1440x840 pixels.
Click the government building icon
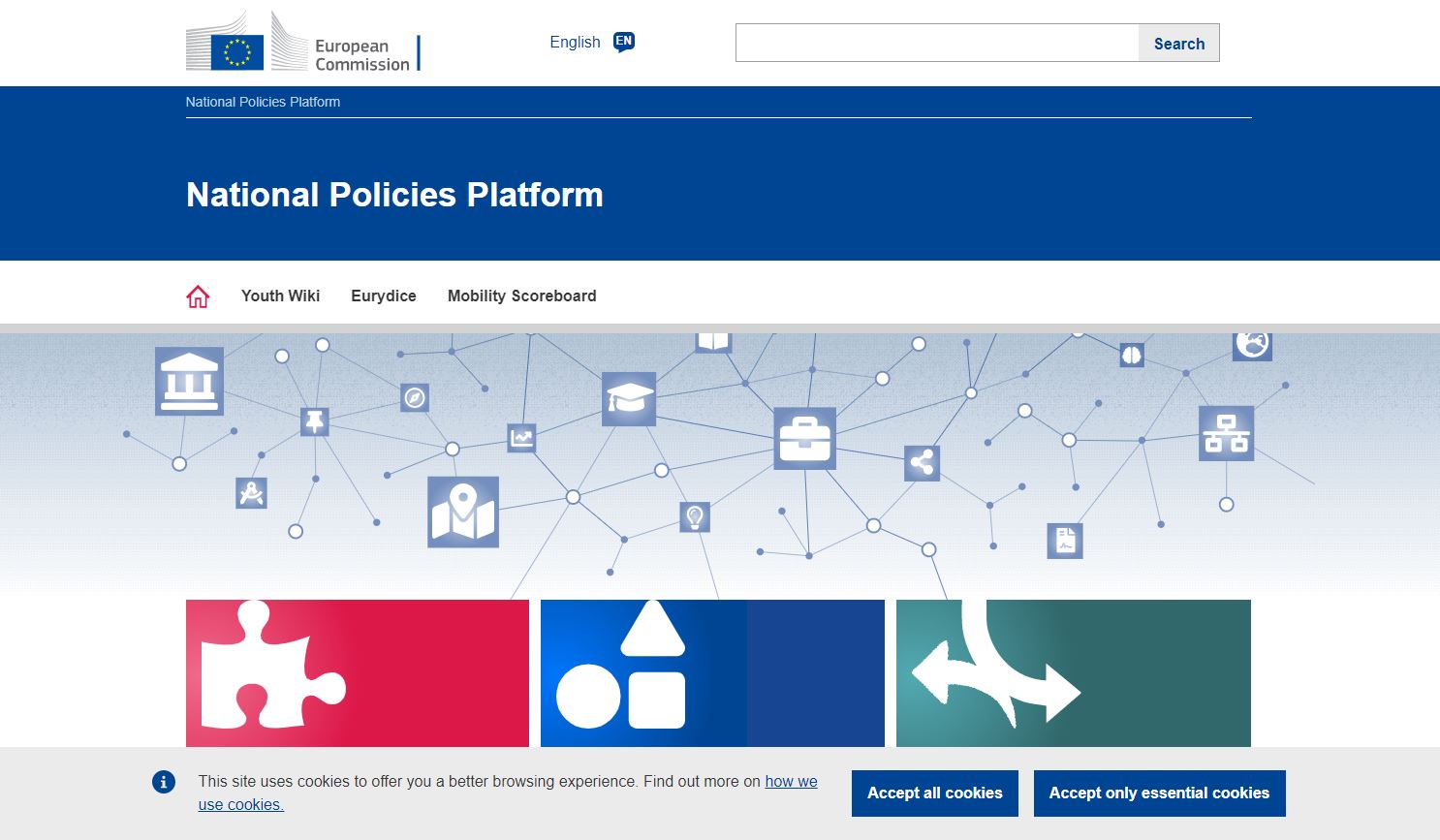tap(189, 381)
